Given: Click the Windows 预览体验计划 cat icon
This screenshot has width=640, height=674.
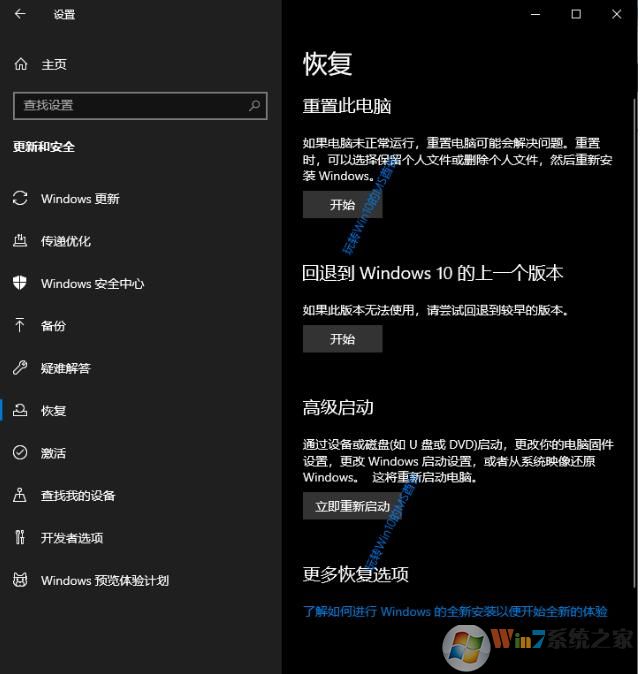Looking at the screenshot, I should pos(20,580).
